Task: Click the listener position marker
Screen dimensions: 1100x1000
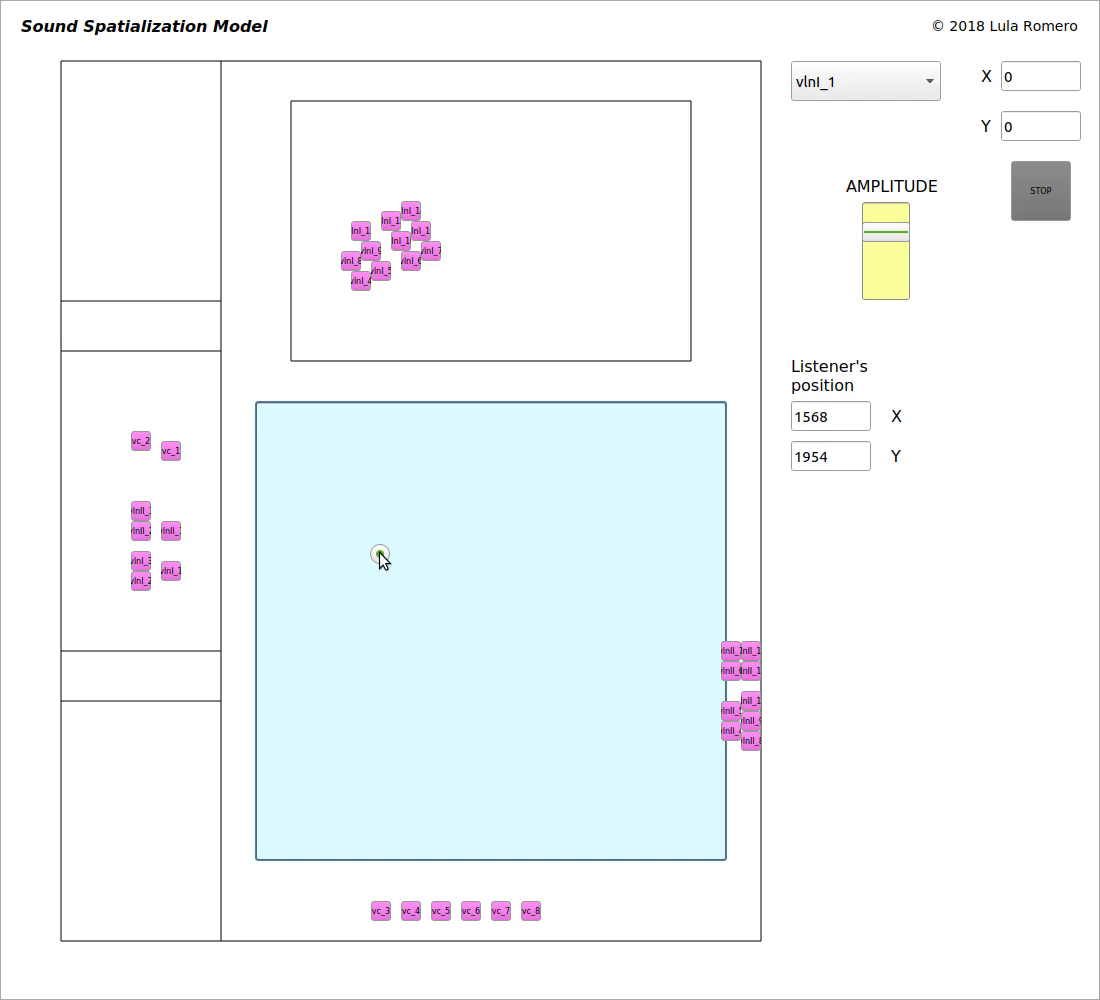Action: (379, 554)
